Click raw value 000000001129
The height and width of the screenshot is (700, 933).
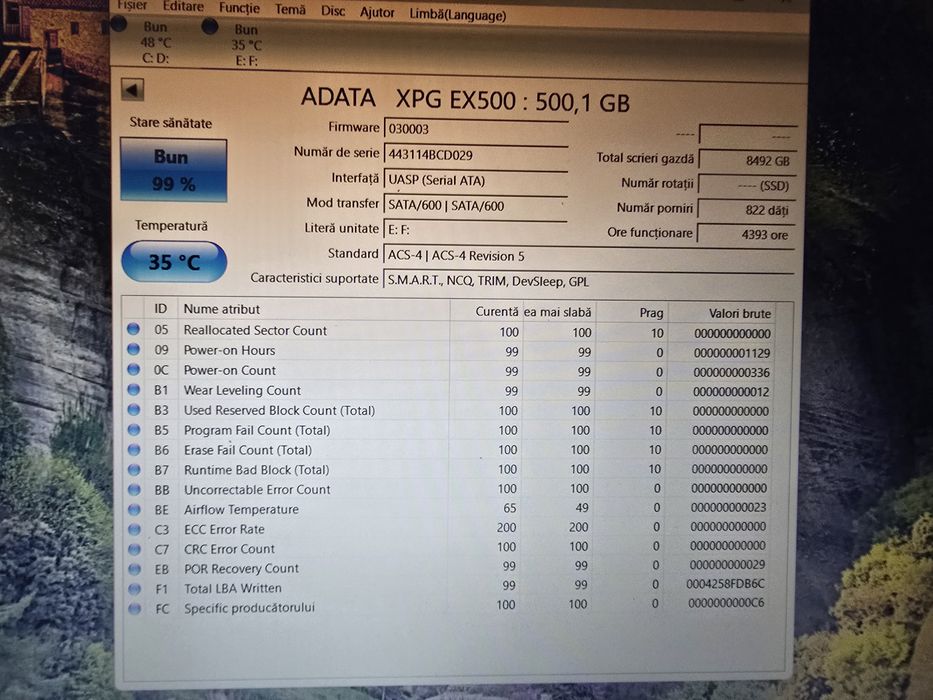click(x=732, y=353)
